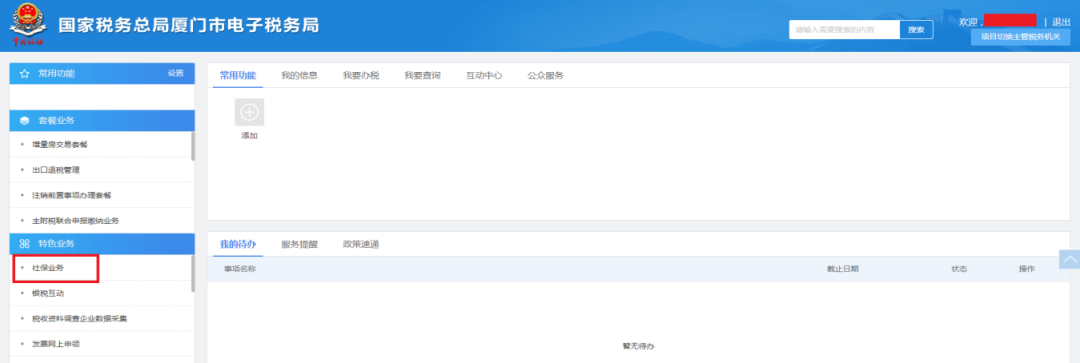The width and height of the screenshot is (1080, 363).
Task: Click the cube icon beside 套餐业务
Action: (24, 121)
